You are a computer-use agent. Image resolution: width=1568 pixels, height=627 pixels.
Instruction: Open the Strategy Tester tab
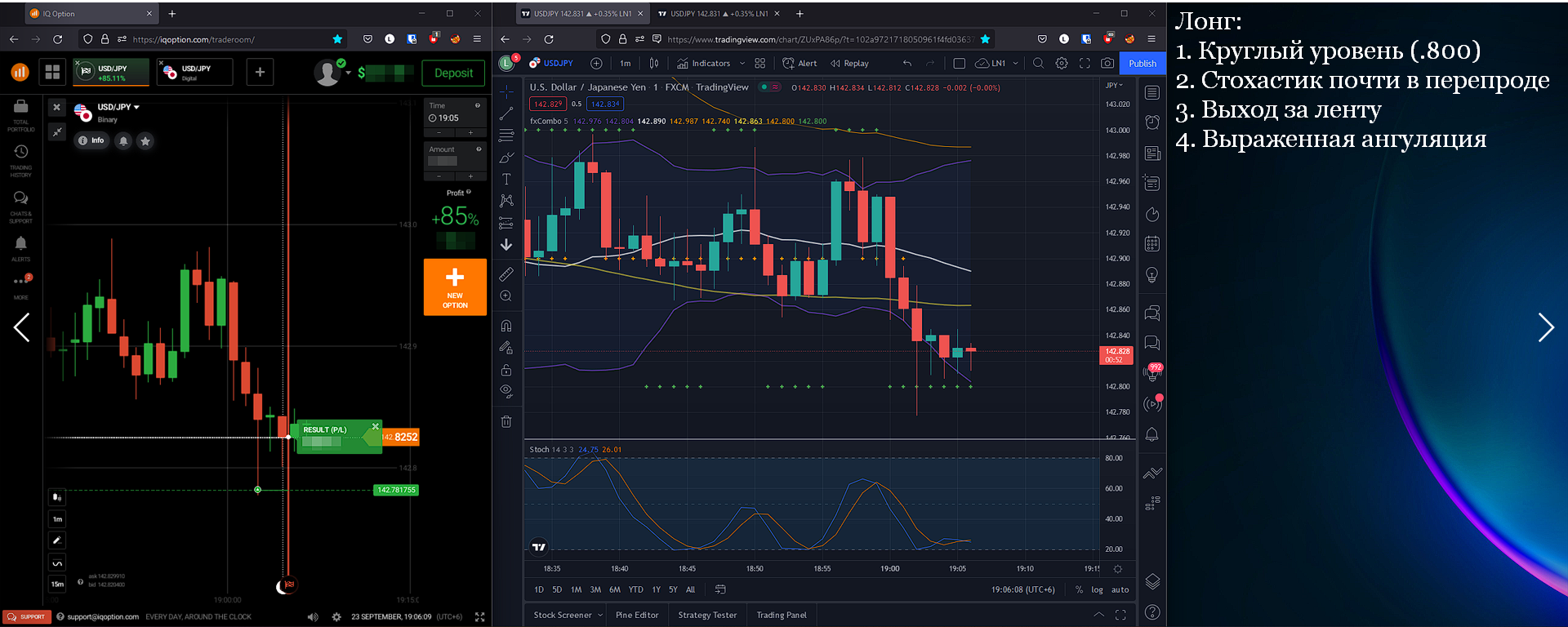707,616
